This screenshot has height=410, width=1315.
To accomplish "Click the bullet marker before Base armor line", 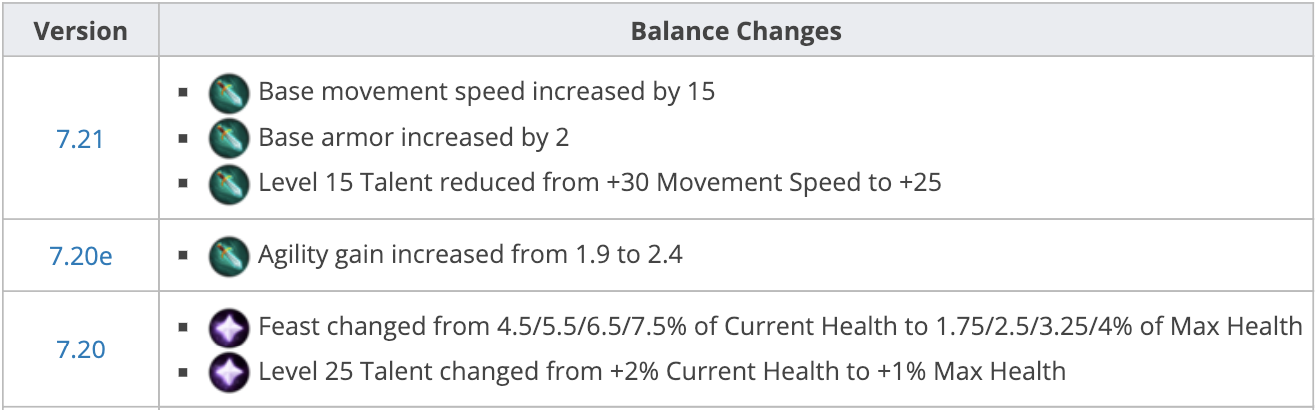I will coord(183,138).
